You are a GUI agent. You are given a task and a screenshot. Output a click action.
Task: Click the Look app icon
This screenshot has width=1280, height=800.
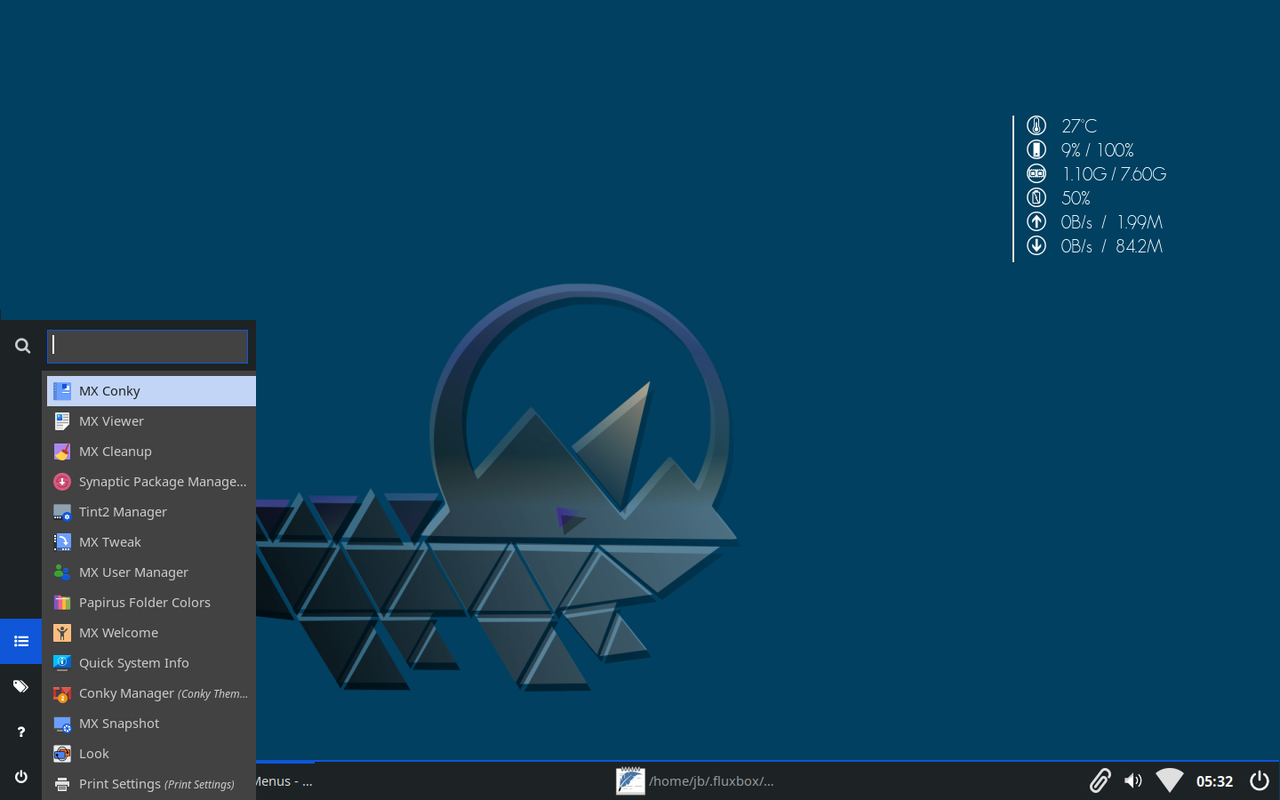tap(62, 754)
